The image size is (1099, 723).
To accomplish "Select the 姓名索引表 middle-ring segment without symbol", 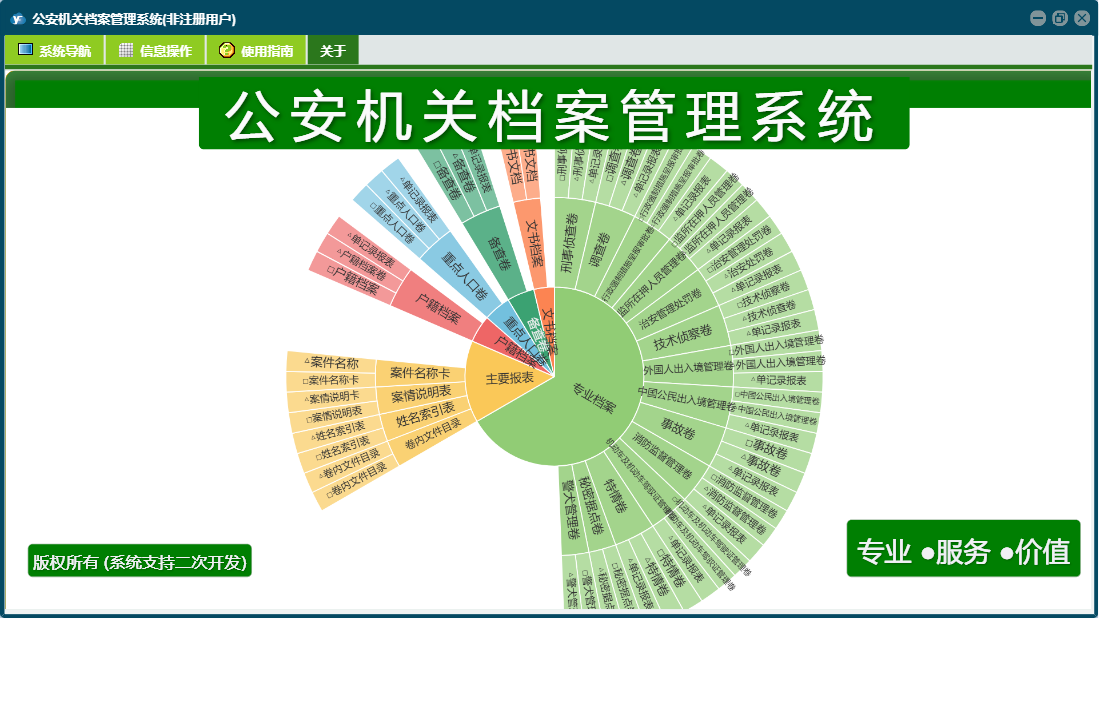I will pos(426,415).
